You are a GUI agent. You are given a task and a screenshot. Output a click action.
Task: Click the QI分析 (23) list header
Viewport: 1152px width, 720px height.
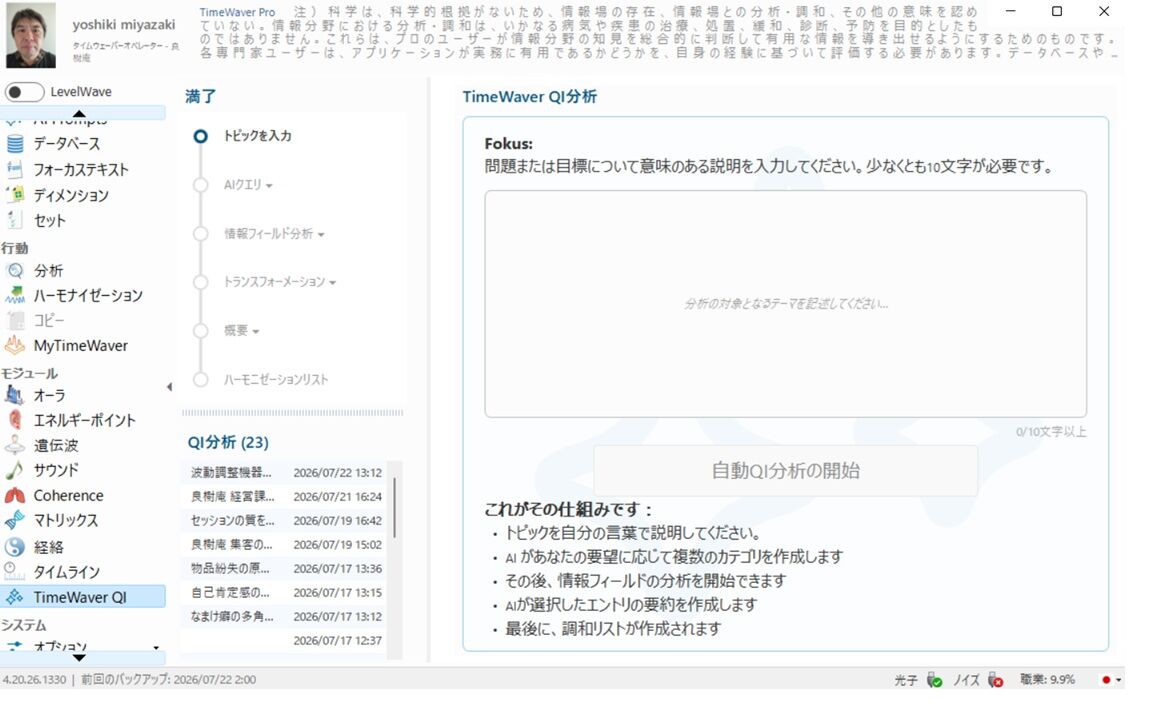[228, 442]
